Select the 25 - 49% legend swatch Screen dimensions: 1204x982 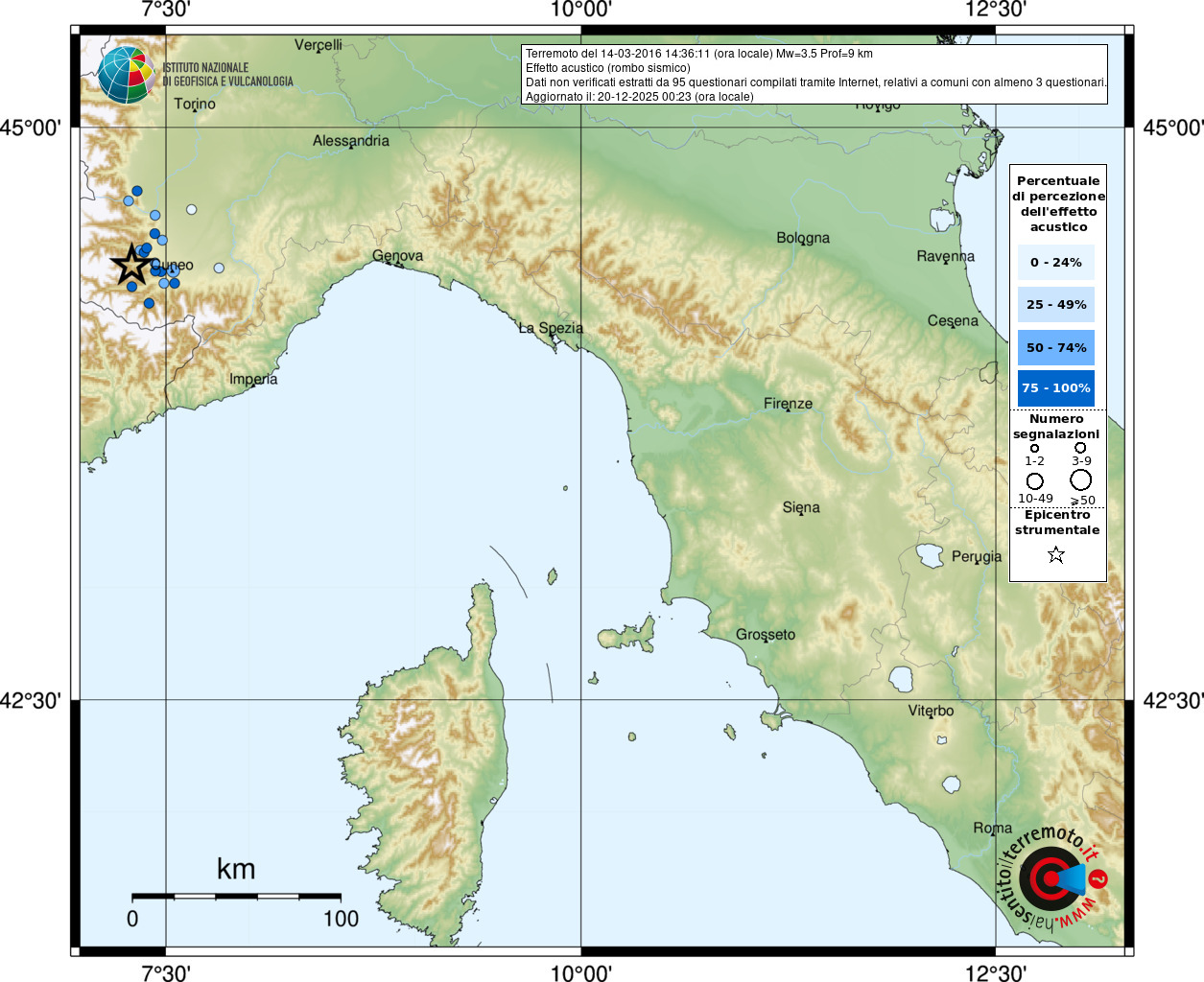click(1055, 304)
